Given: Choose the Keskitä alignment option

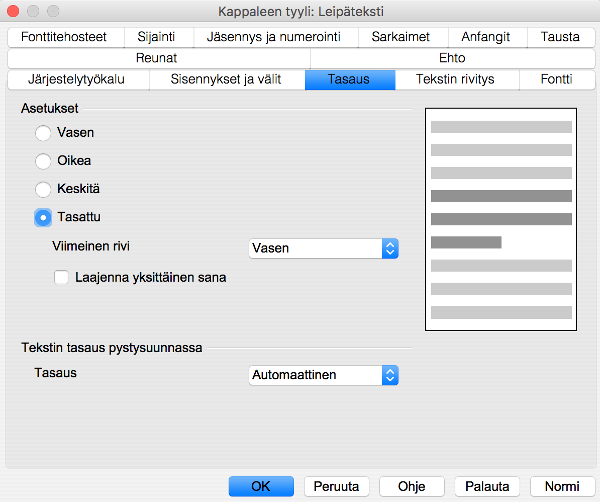Looking at the screenshot, I should pyautogui.click(x=43, y=189).
